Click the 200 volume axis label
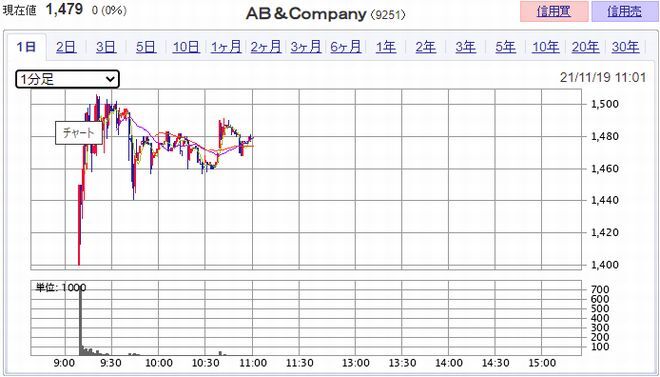The image size is (660, 377). (x=600, y=337)
